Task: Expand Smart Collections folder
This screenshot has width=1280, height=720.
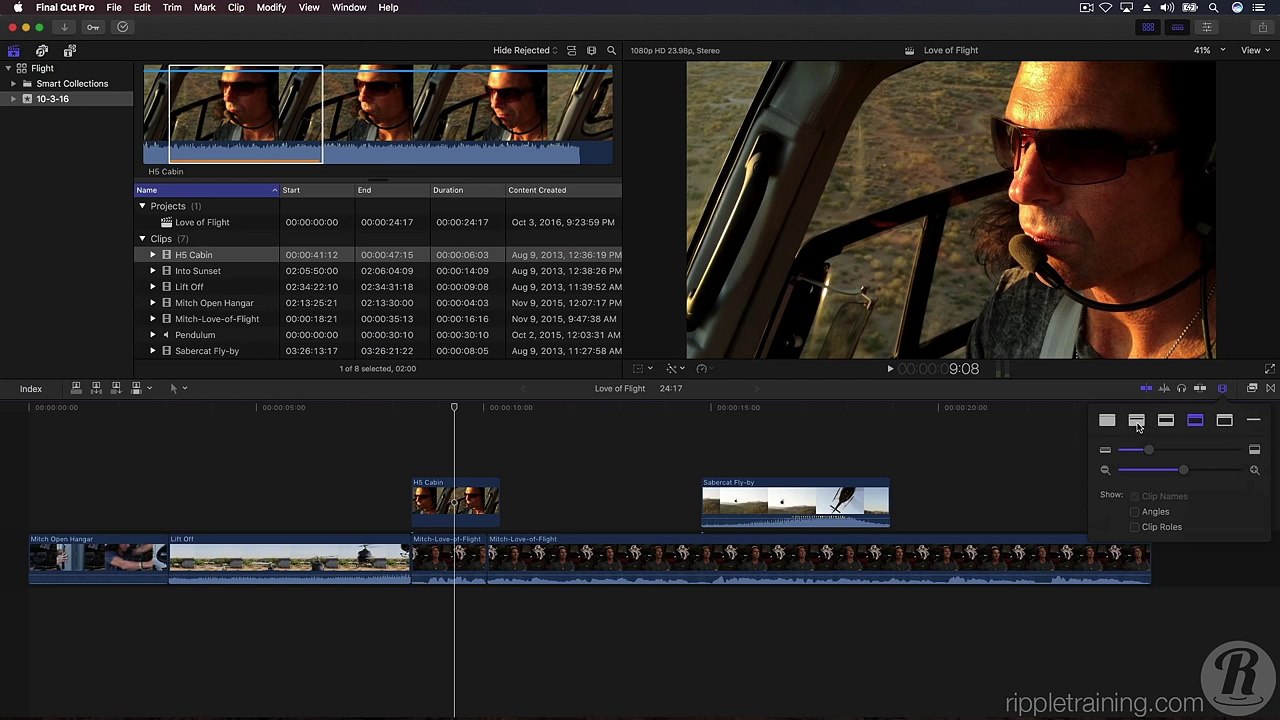Action: pos(13,83)
